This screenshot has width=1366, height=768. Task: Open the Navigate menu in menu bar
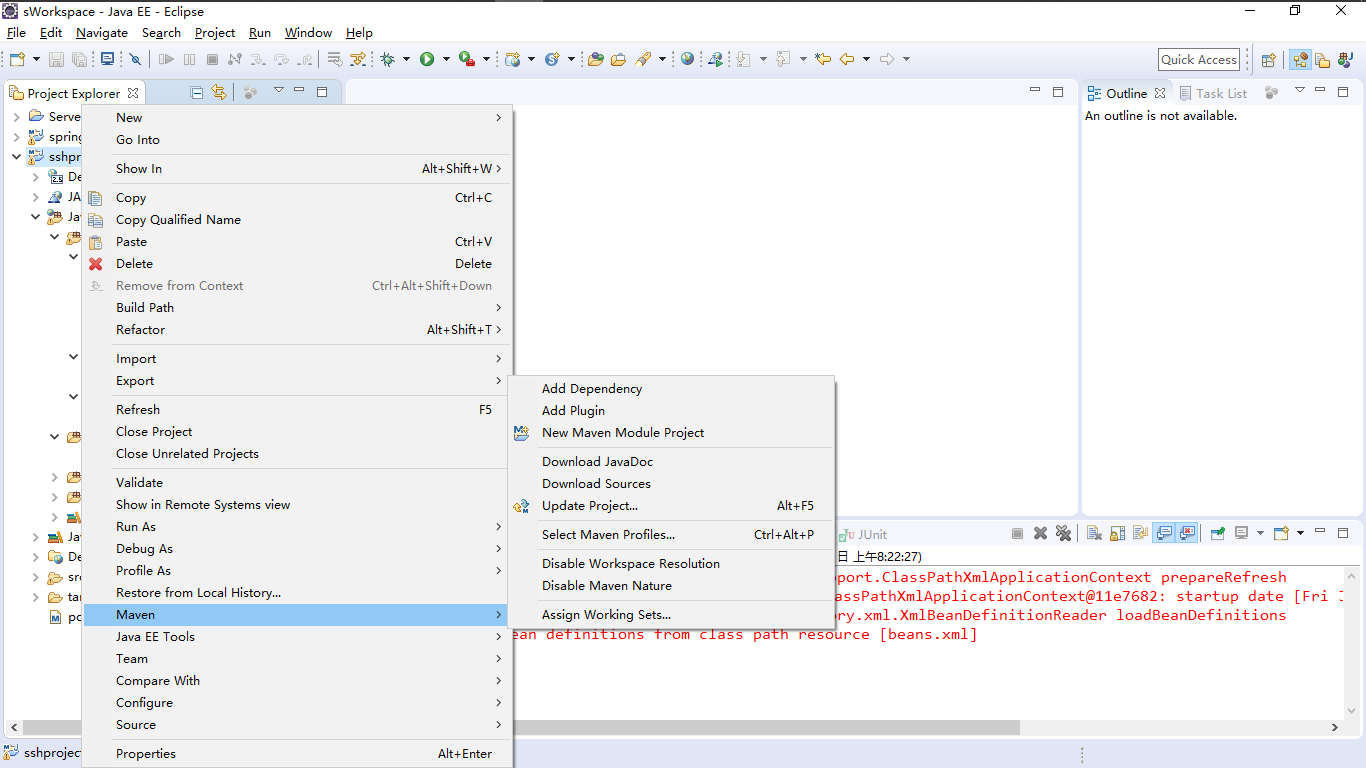click(x=102, y=32)
